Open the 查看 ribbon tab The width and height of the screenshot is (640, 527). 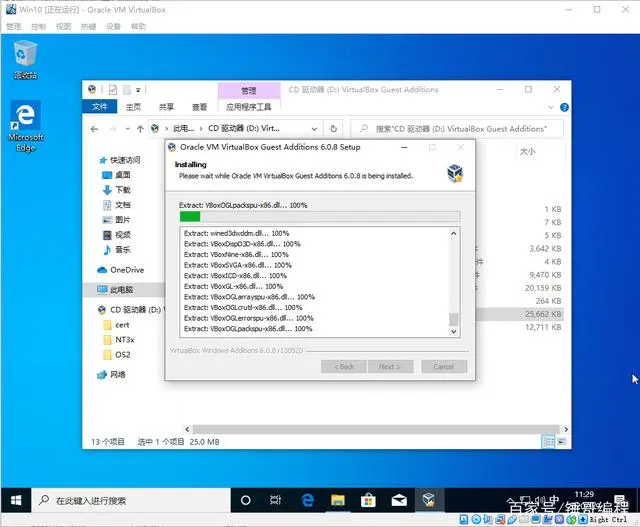click(x=199, y=107)
